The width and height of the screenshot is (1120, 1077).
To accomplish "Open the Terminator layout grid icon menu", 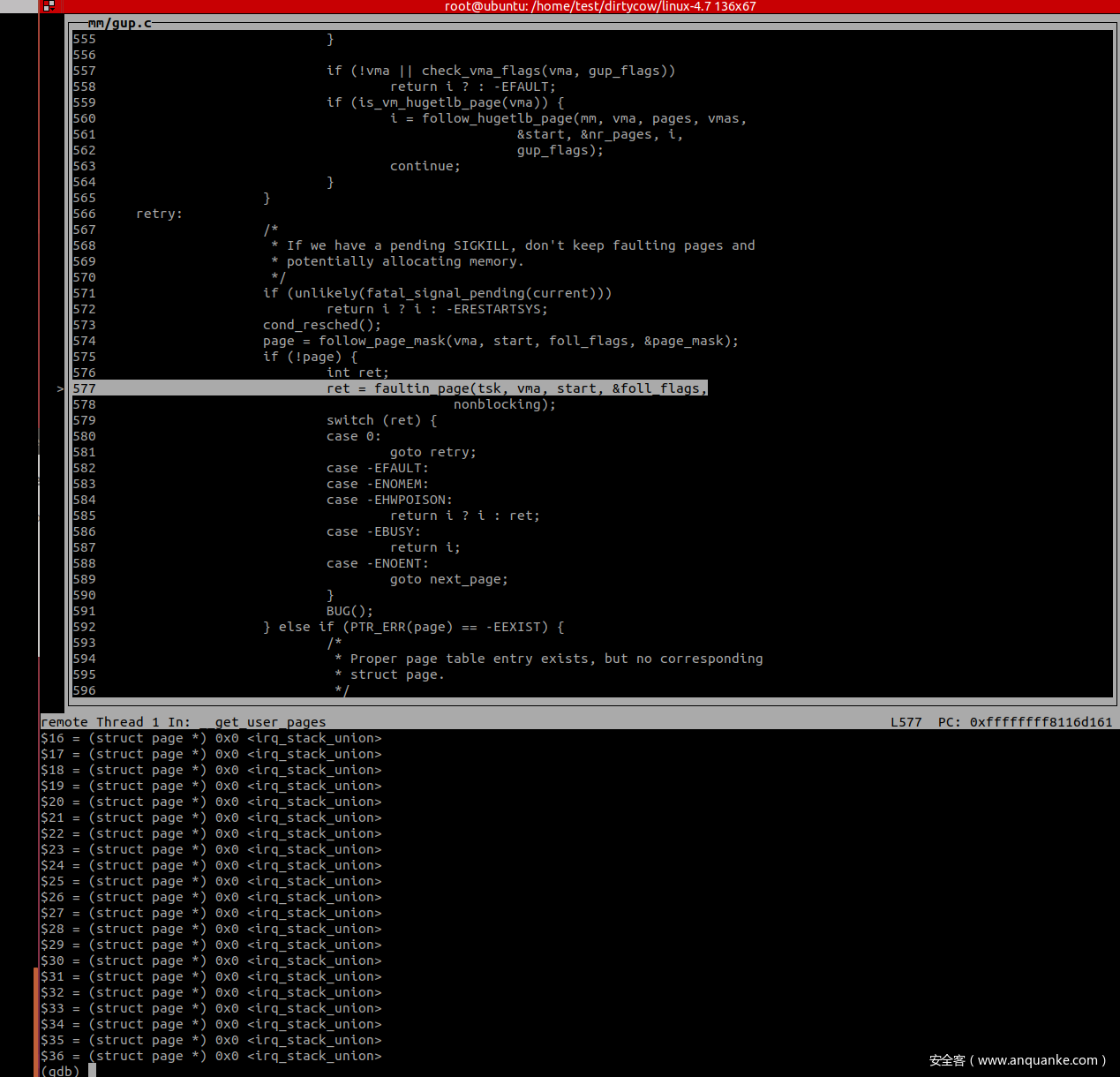I will (49, 6).
